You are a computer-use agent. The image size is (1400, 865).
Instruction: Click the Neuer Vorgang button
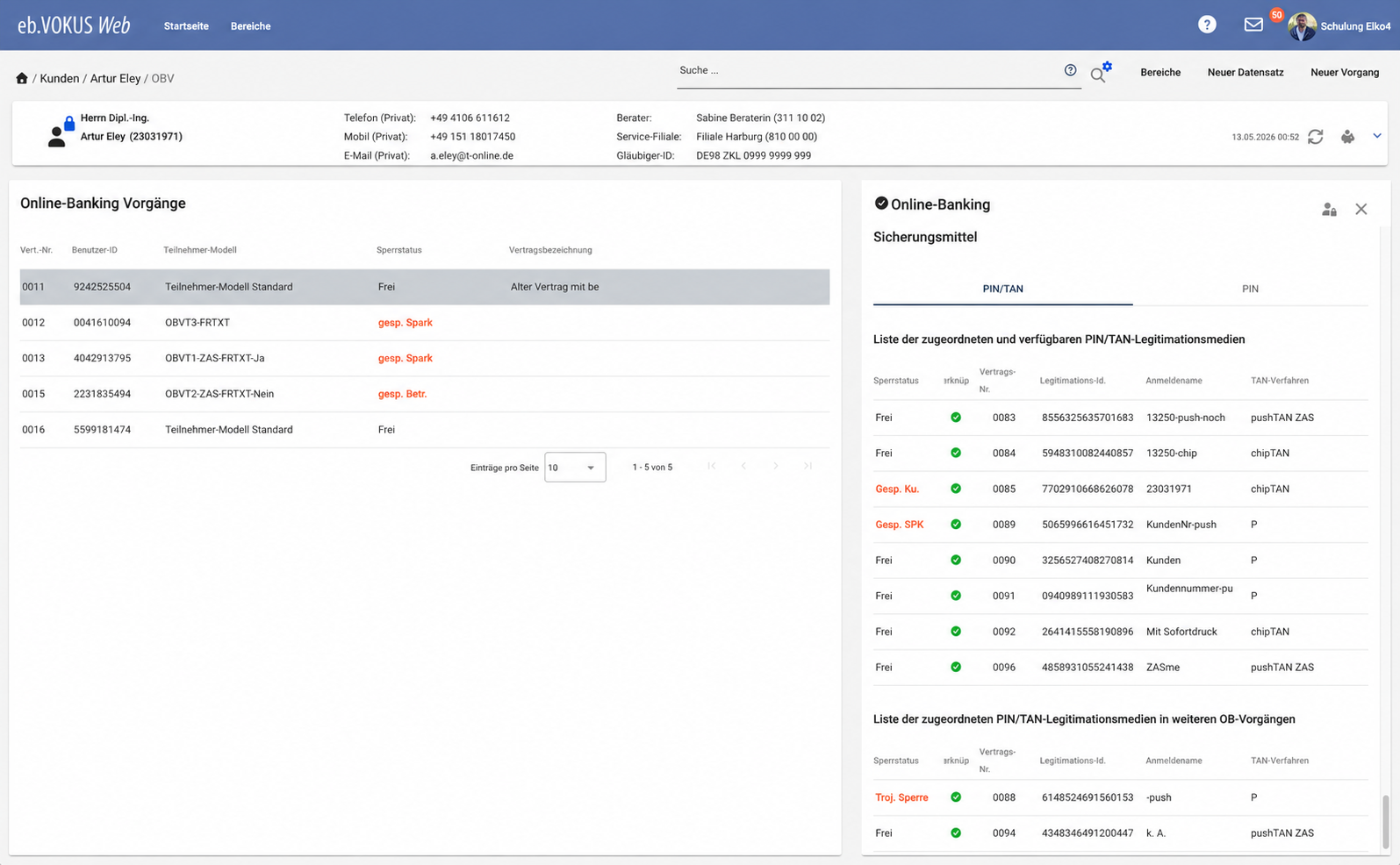click(x=1344, y=72)
